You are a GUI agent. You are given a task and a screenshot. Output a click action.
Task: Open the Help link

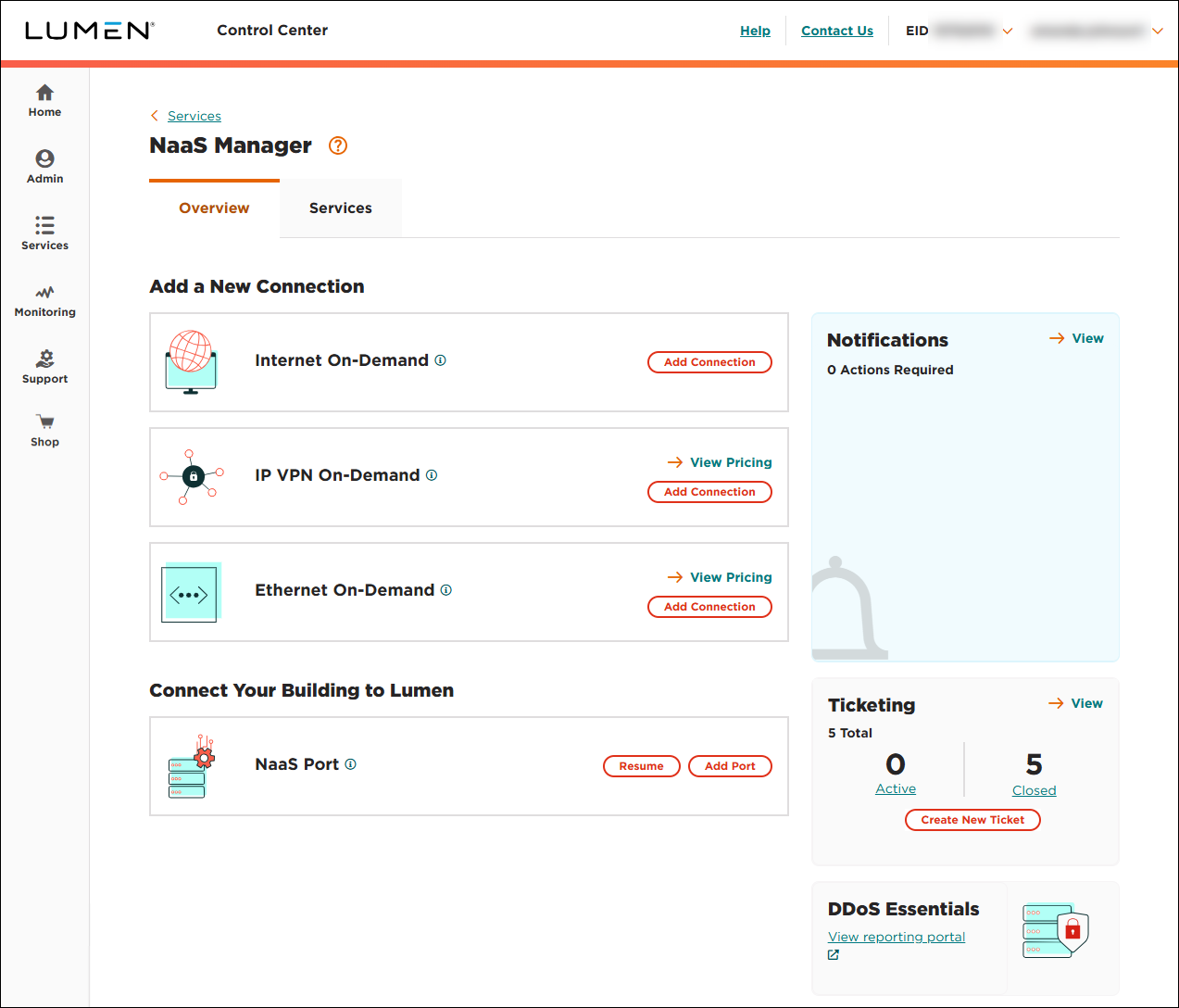pos(755,31)
